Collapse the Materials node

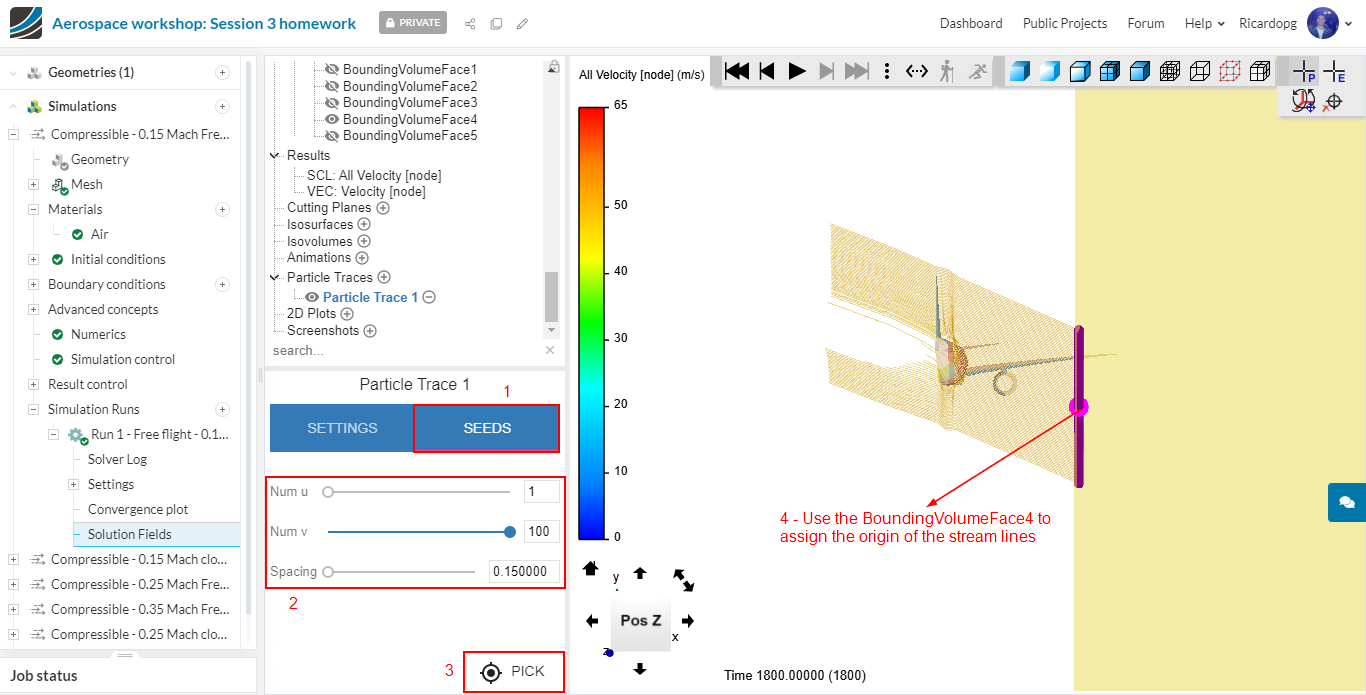33,210
